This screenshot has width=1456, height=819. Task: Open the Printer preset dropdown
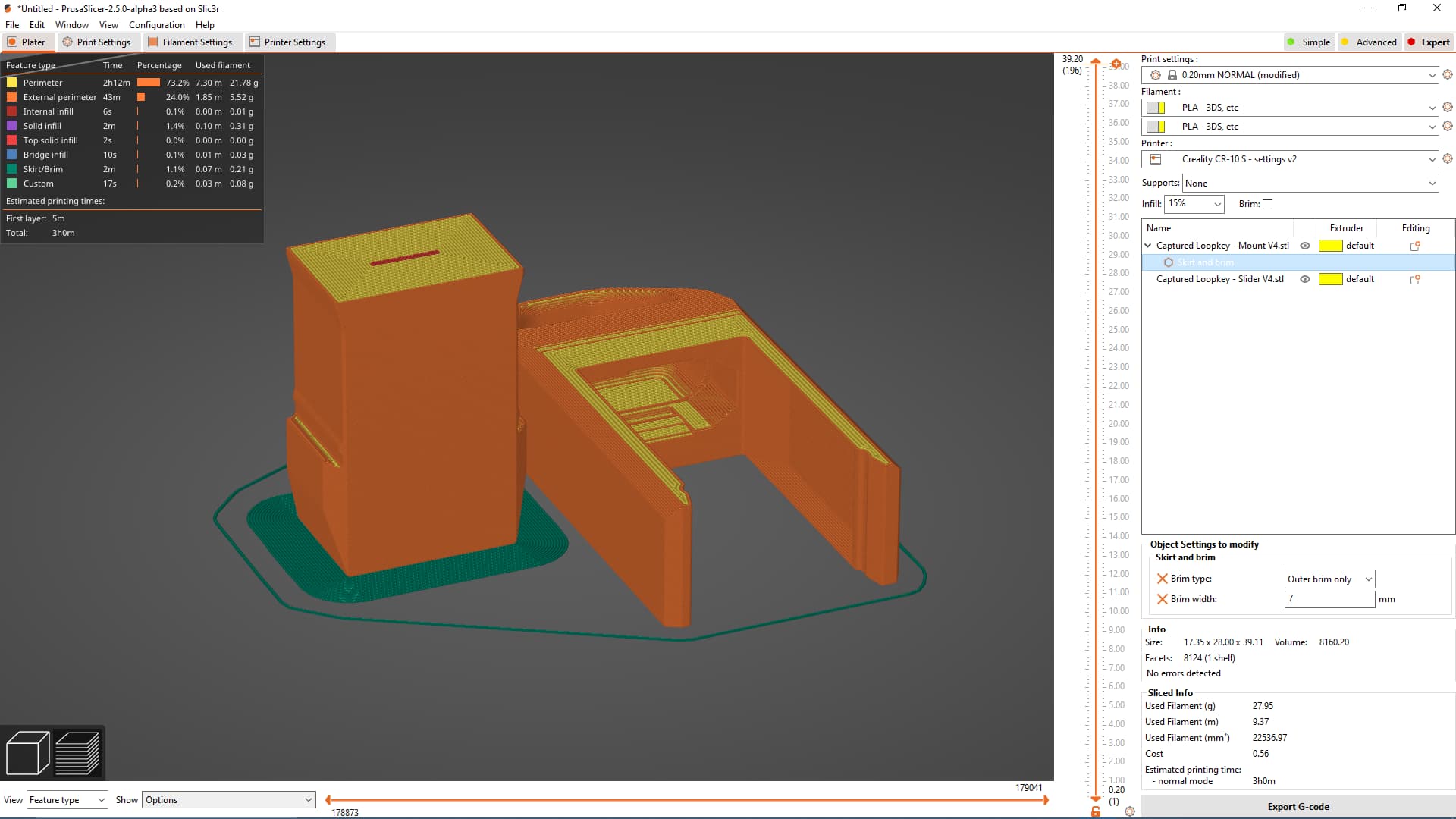point(1290,159)
